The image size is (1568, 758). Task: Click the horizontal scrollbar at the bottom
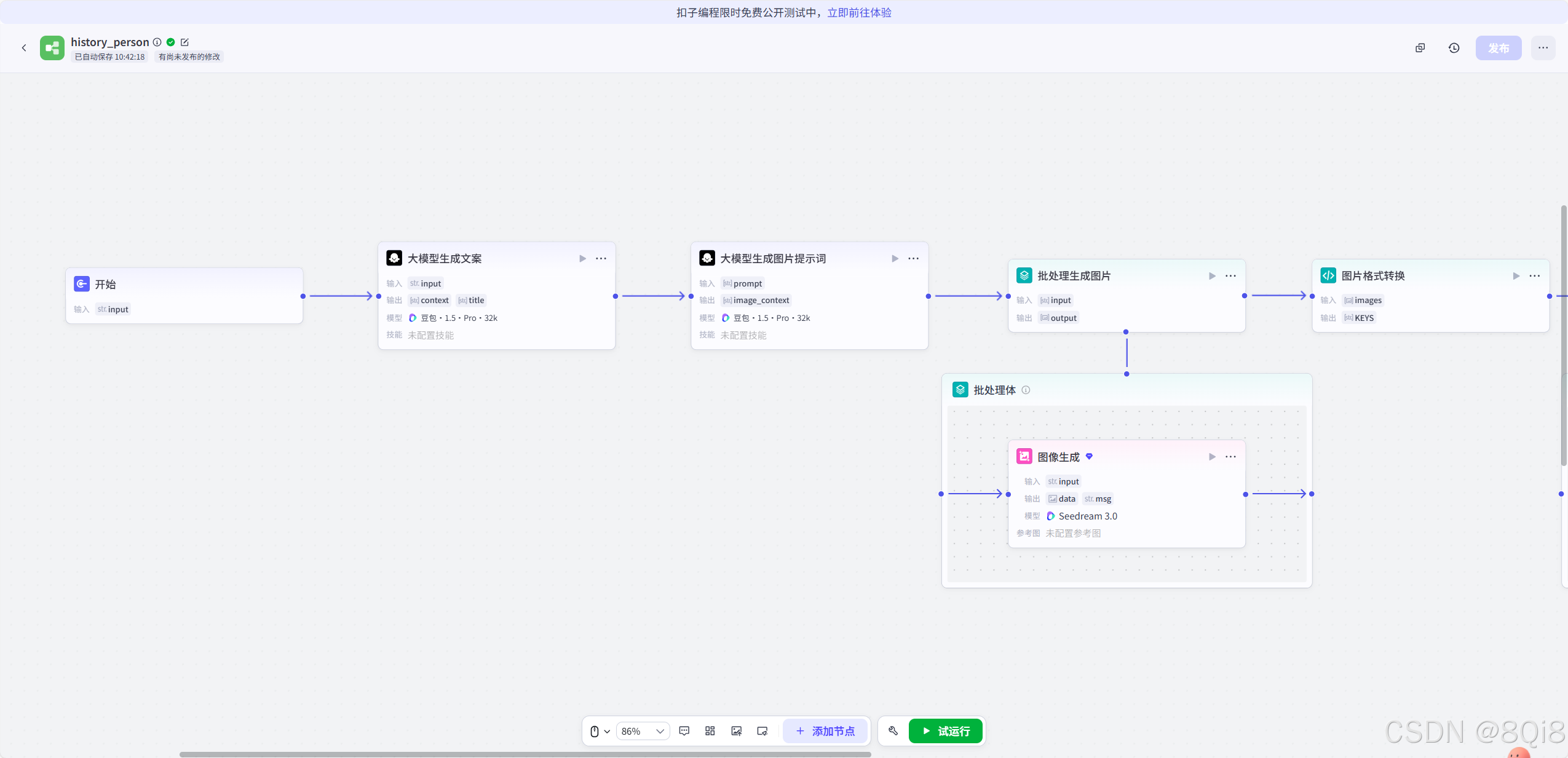(525, 754)
